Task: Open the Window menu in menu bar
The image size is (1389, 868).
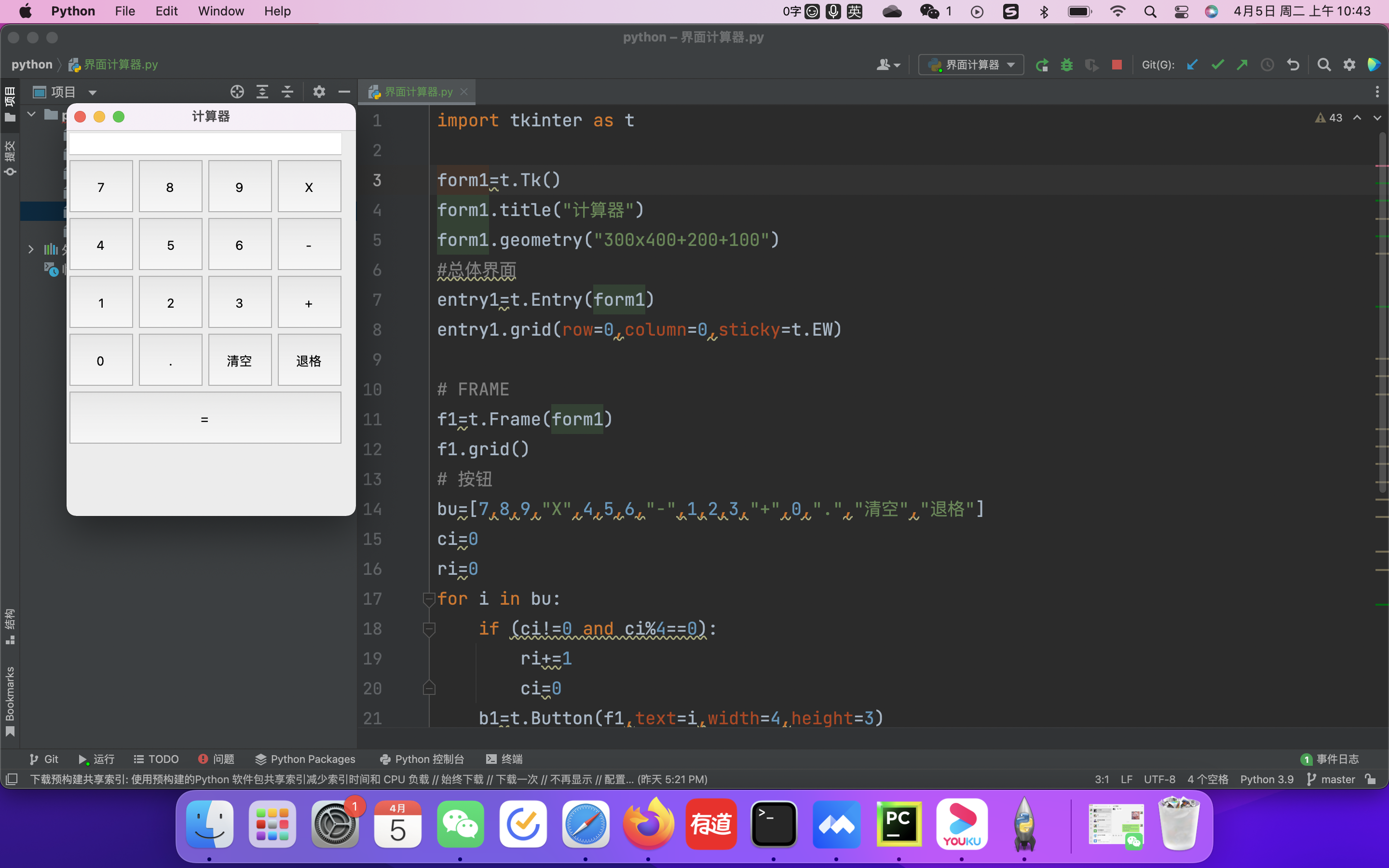Action: [221, 11]
